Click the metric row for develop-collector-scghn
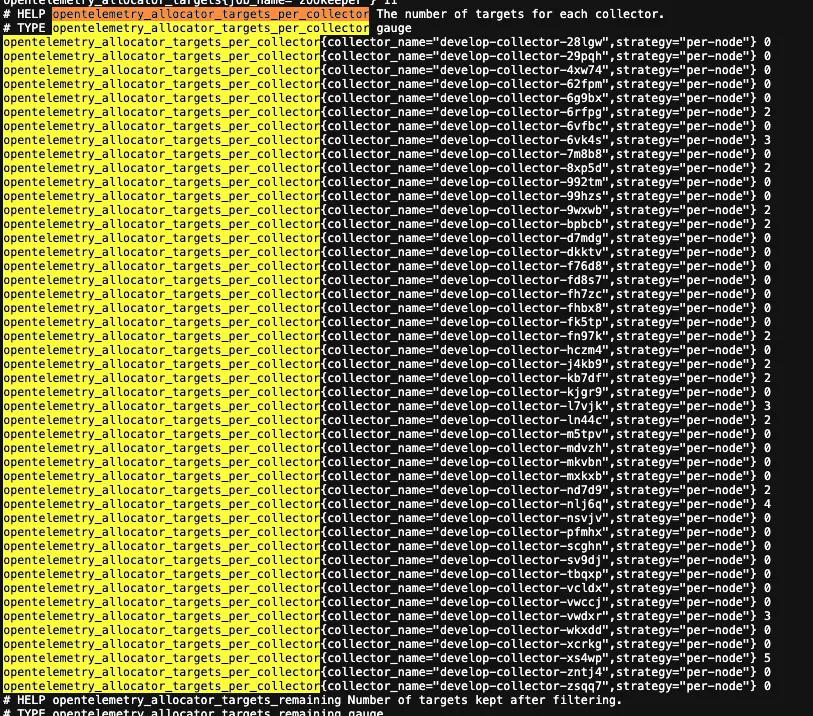The height and width of the screenshot is (716, 813). tap(387, 546)
